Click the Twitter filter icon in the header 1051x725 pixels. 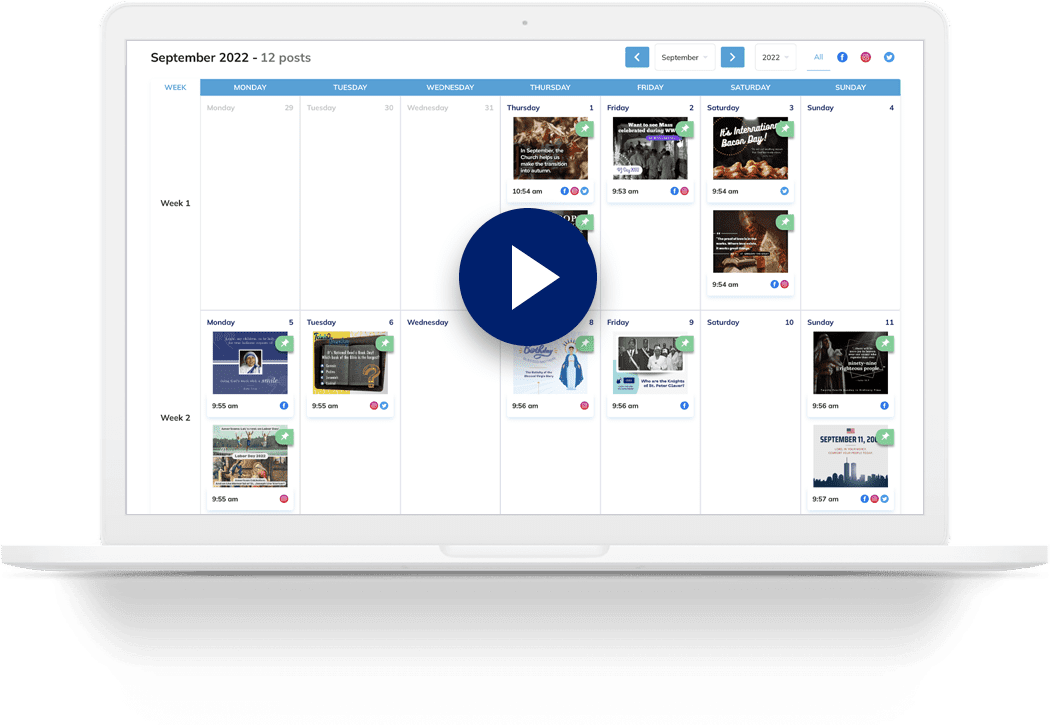(888, 57)
